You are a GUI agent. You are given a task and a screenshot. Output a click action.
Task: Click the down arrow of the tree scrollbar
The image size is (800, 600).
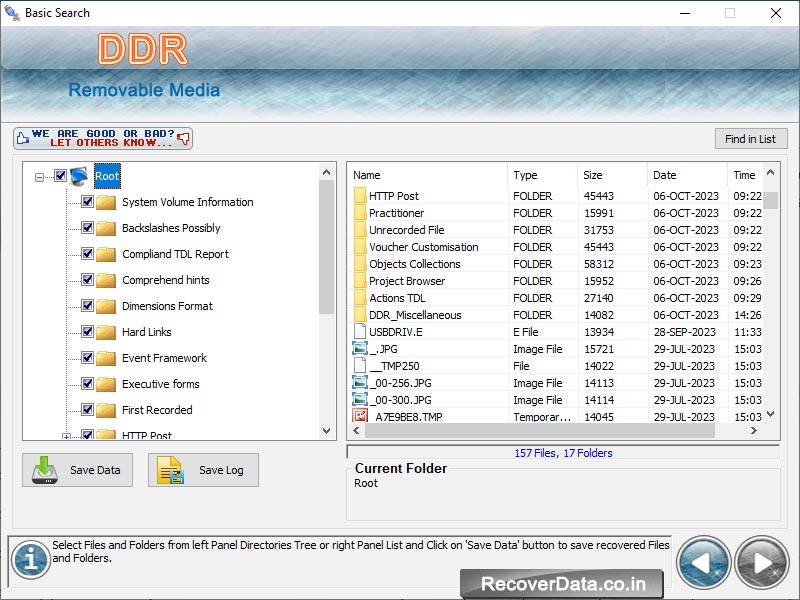[x=326, y=432]
